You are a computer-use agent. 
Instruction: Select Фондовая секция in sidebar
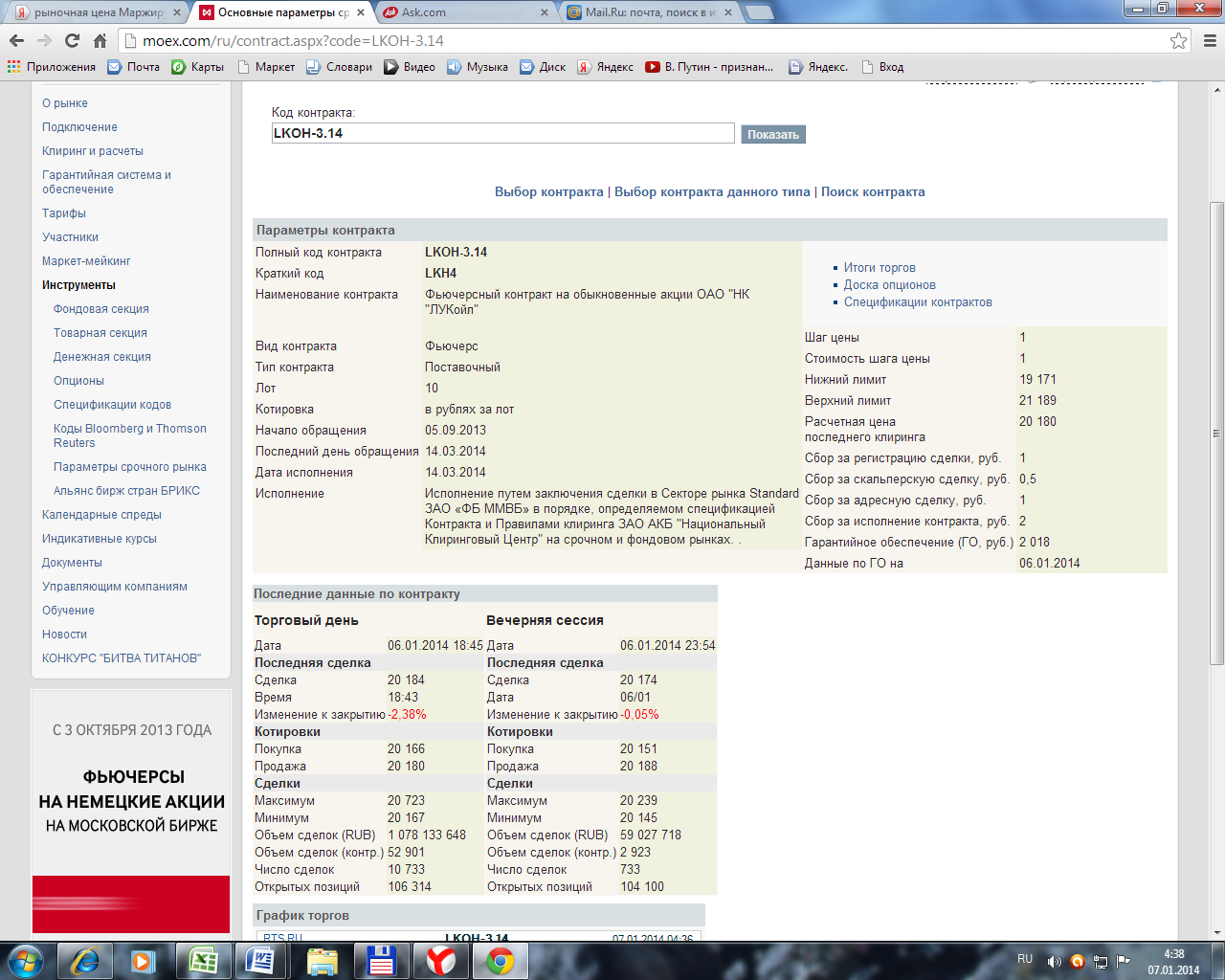[x=101, y=309]
